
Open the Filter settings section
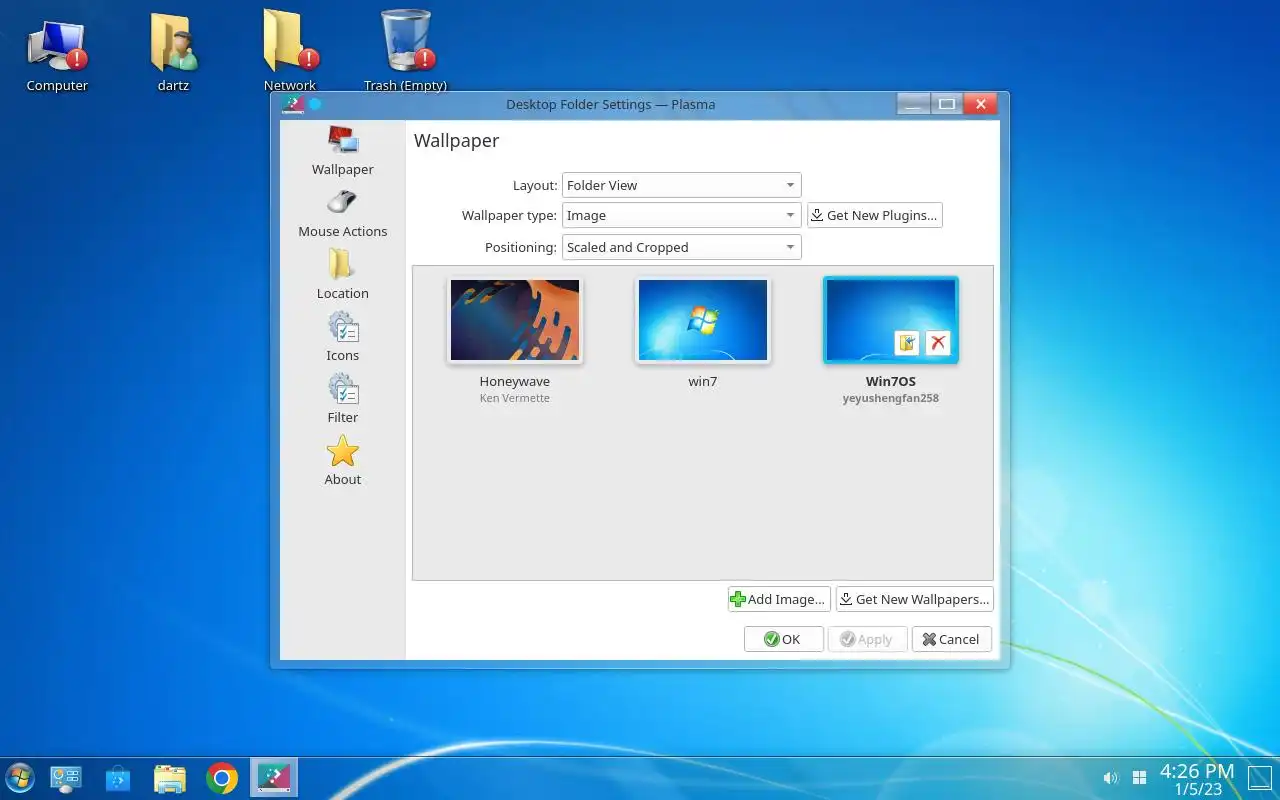pyautogui.click(x=342, y=399)
